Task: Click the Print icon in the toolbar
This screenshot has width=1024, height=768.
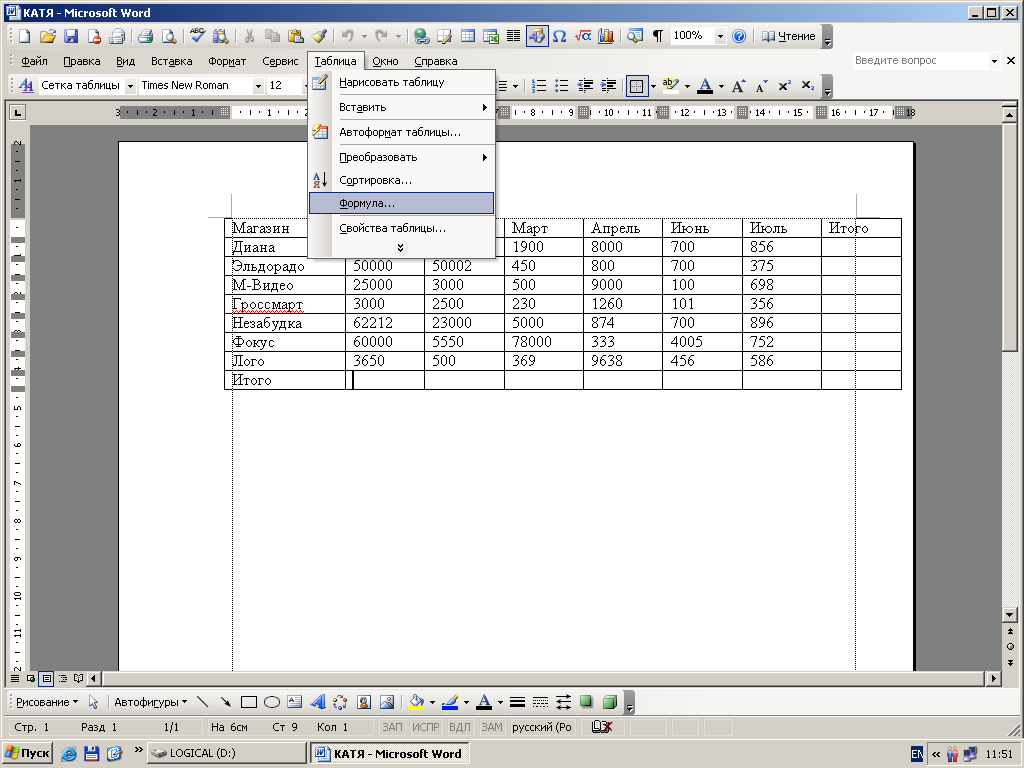Action: point(145,36)
